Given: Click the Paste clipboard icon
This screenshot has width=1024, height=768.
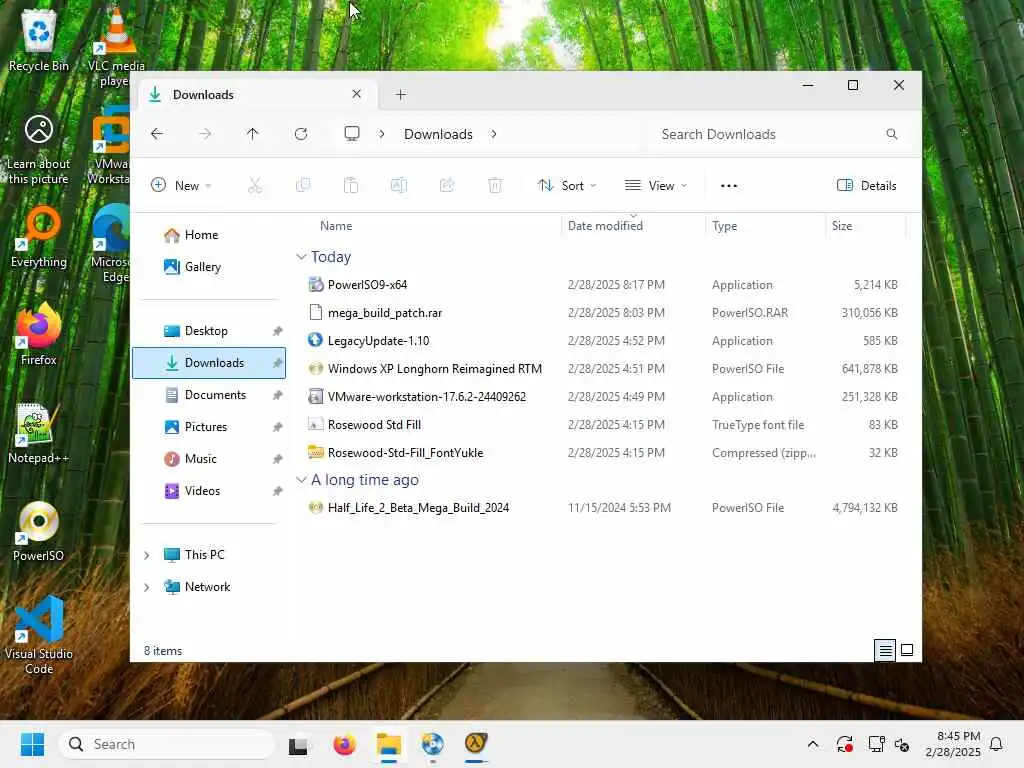Looking at the screenshot, I should (351, 185).
